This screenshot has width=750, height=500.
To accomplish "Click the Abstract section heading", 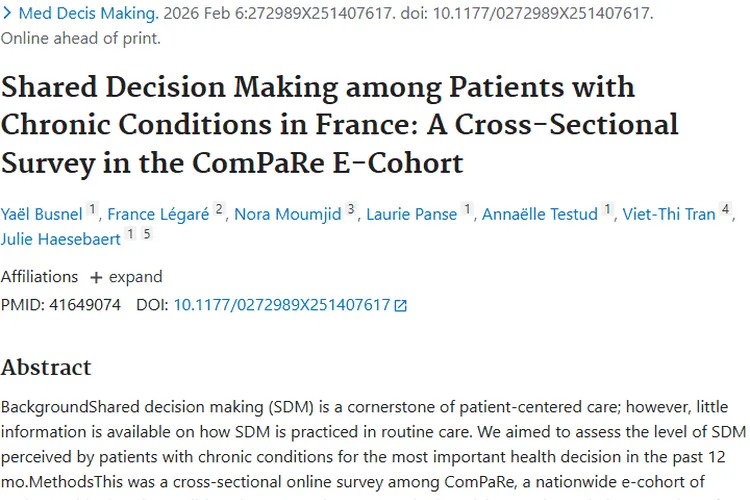I will [x=46, y=367].
